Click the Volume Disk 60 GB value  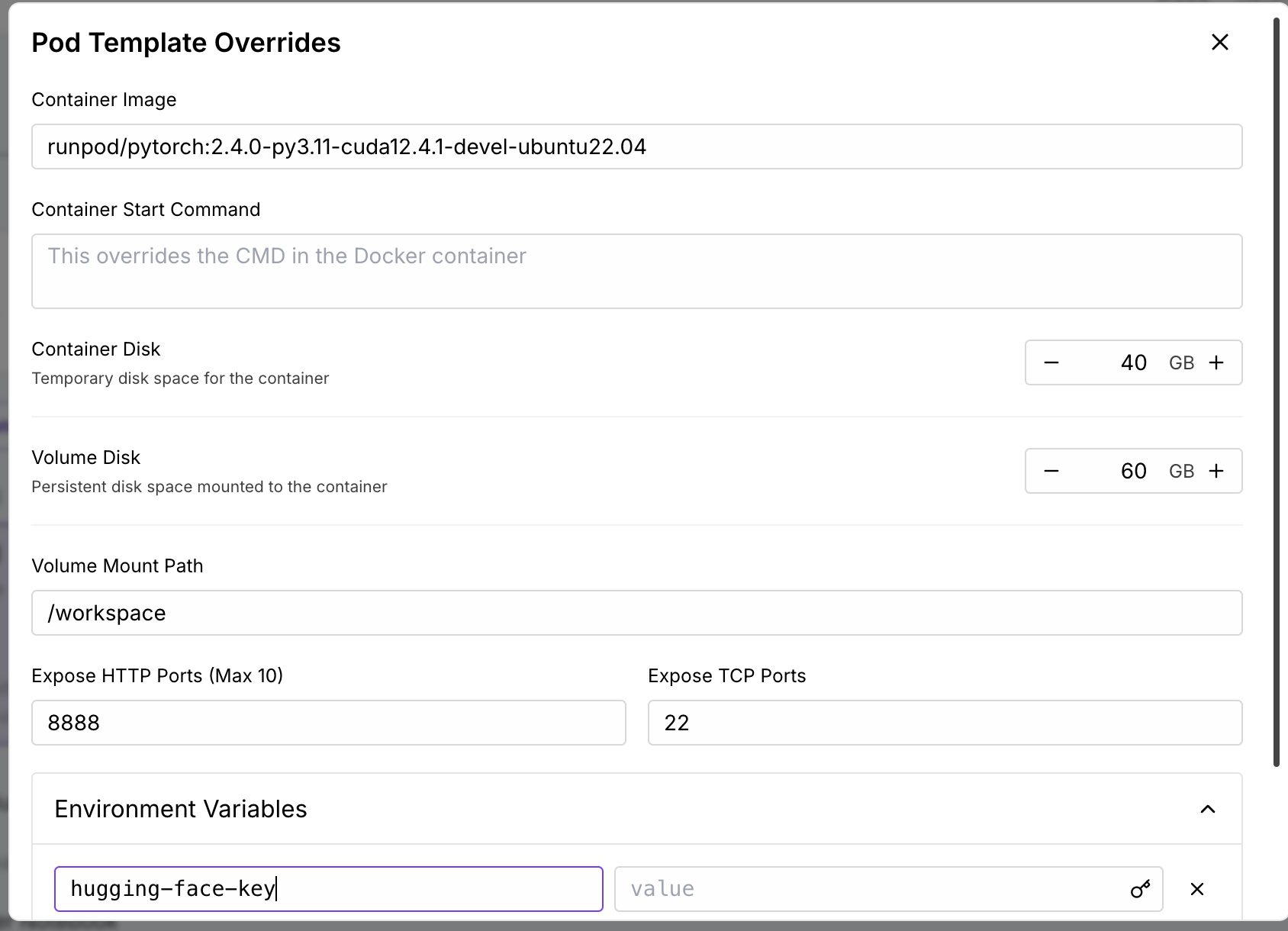coord(1133,471)
